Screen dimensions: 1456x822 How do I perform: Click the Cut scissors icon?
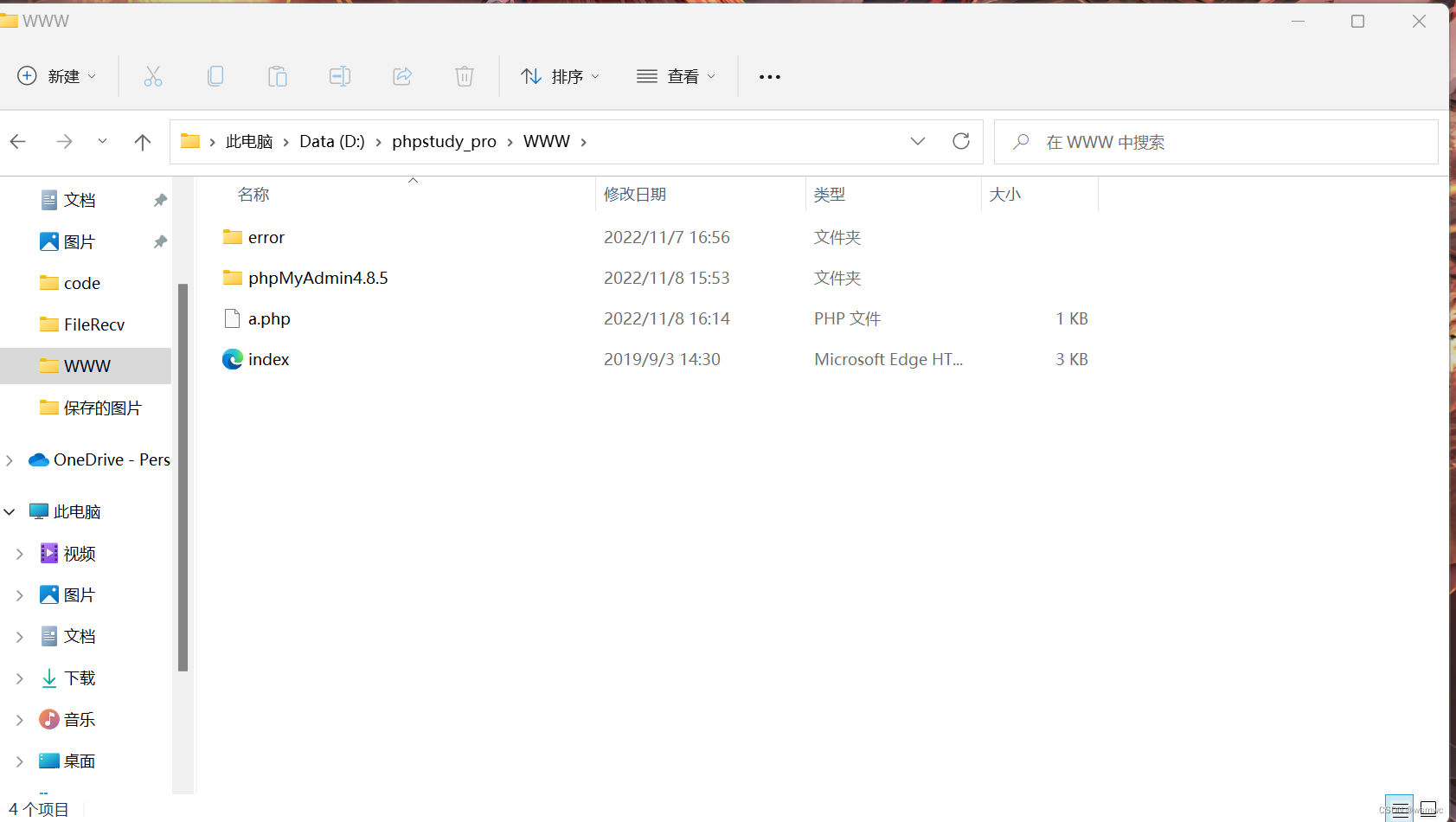pyautogui.click(x=153, y=76)
